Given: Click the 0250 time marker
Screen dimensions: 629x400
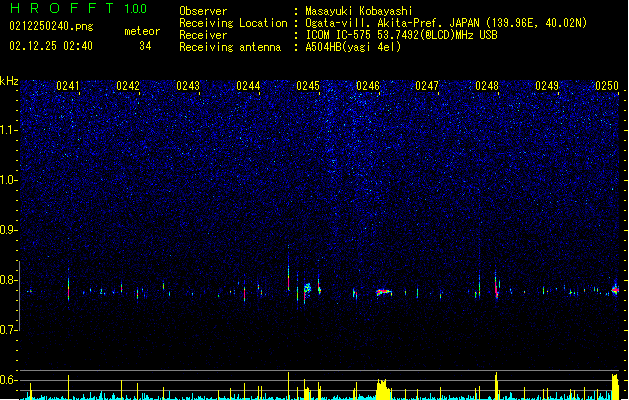Looking at the screenshot, I should [607, 86].
